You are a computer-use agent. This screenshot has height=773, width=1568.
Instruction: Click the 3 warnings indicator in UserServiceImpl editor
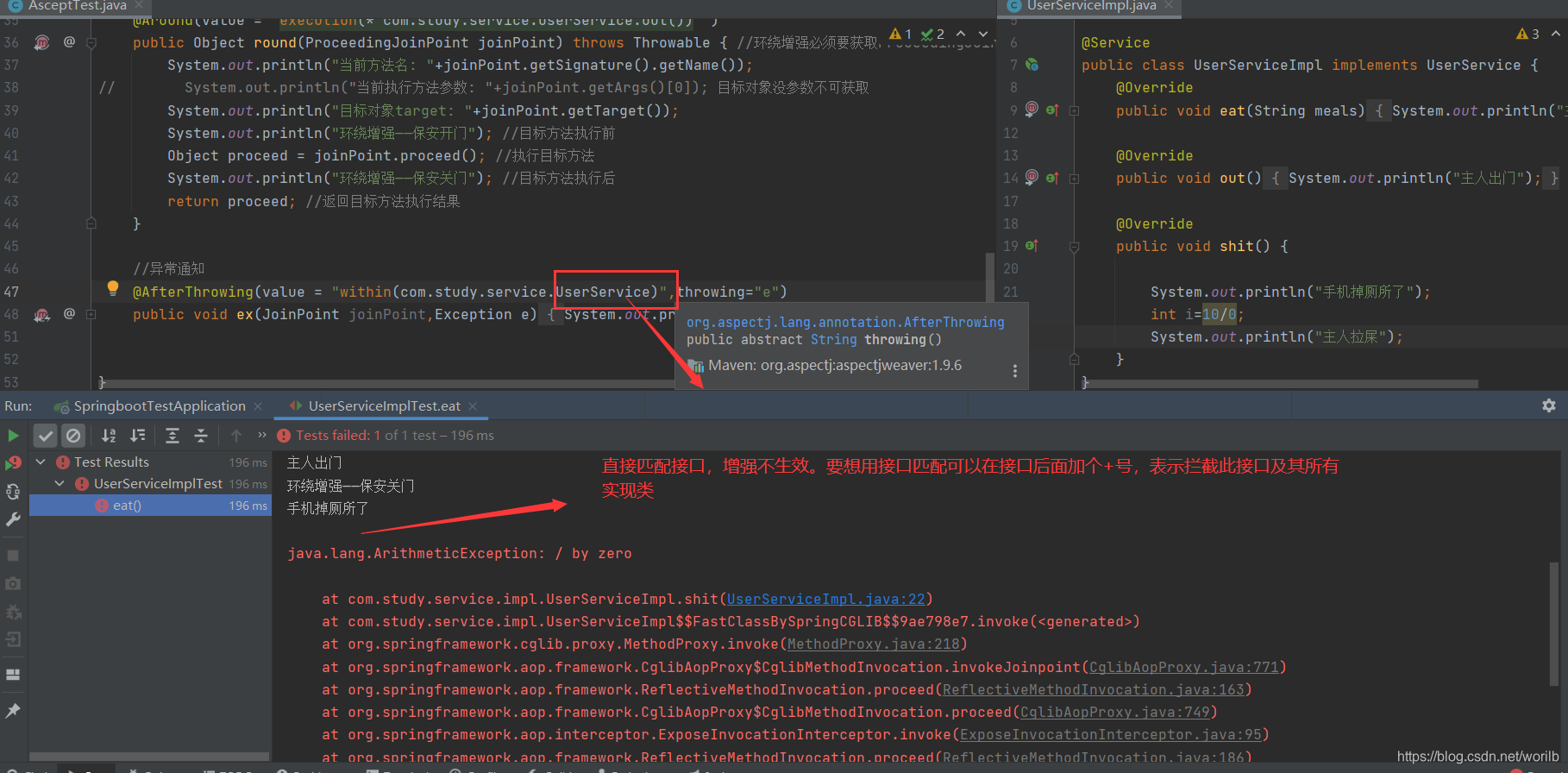coord(1527,34)
